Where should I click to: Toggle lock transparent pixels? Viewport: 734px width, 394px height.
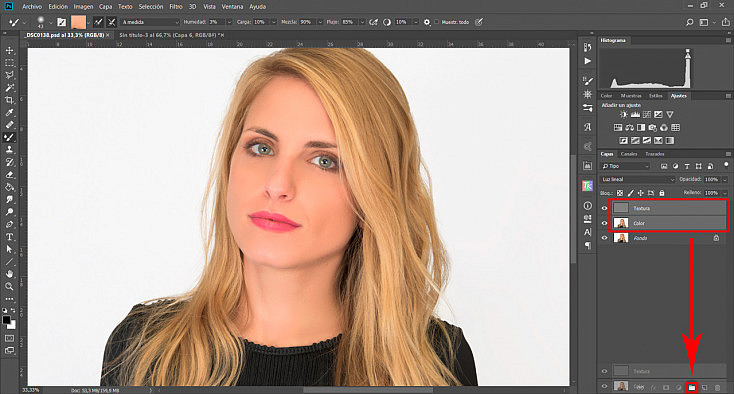pyautogui.click(x=620, y=193)
